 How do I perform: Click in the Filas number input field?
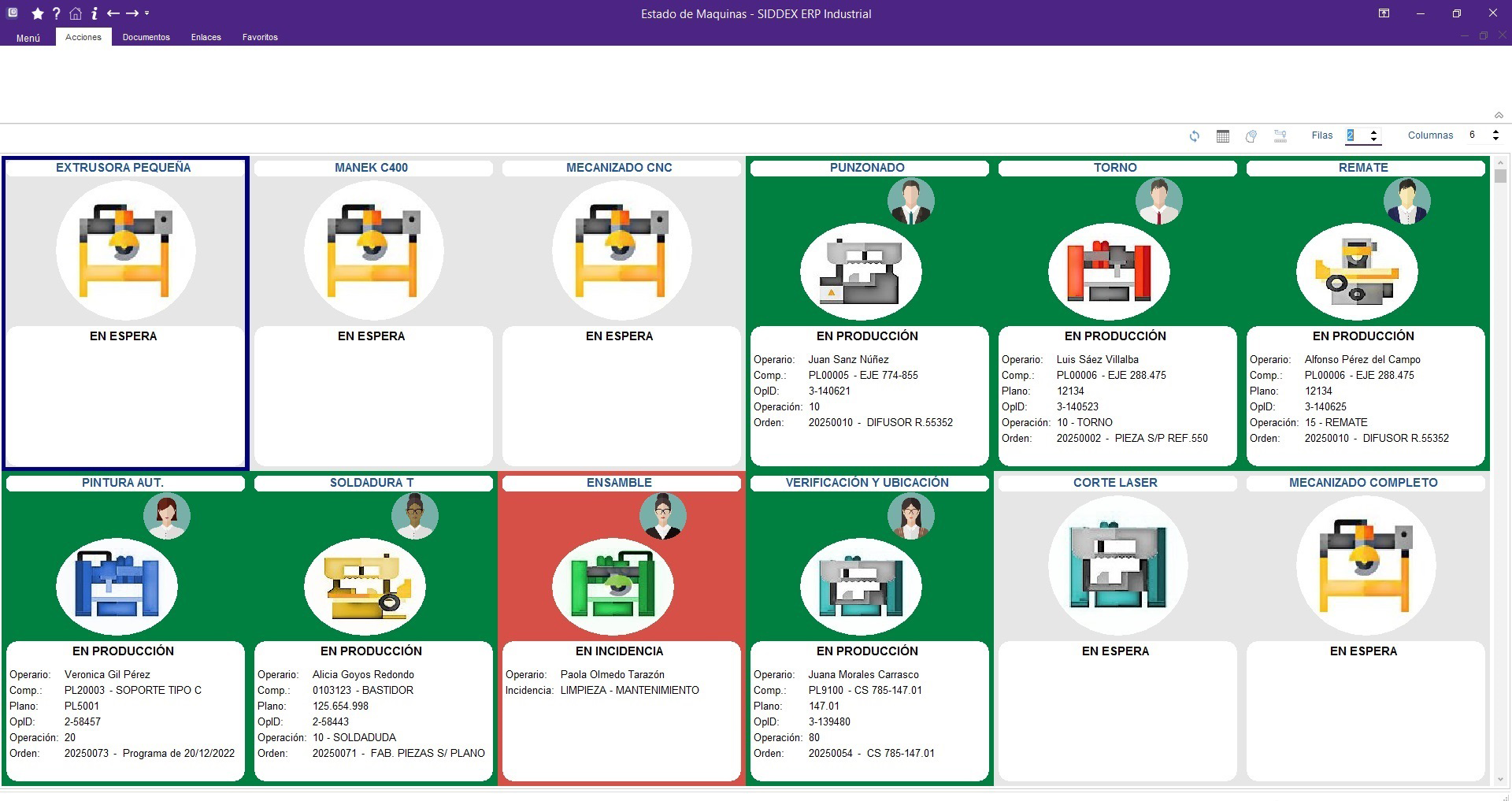point(1356,135)
